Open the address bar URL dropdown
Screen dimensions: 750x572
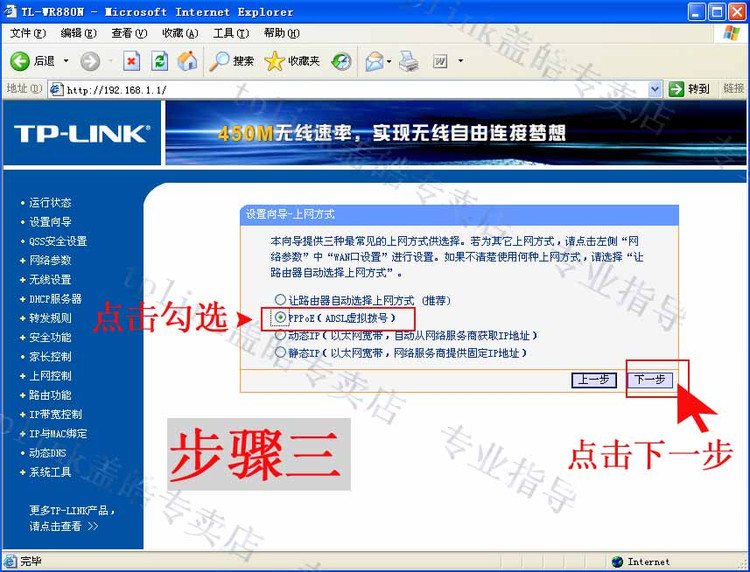pos(655,89)
